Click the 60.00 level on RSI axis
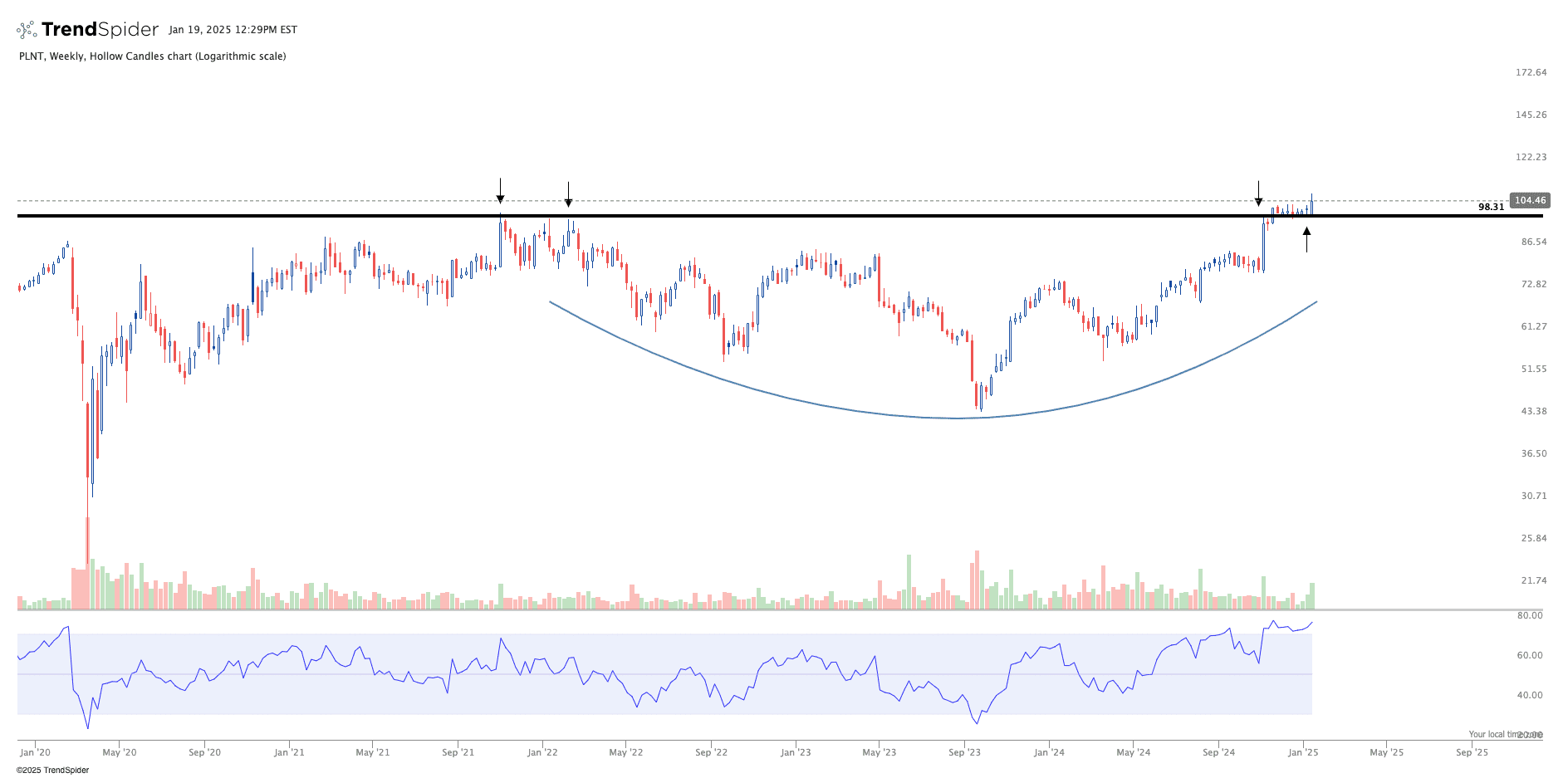 point(1530,655)
